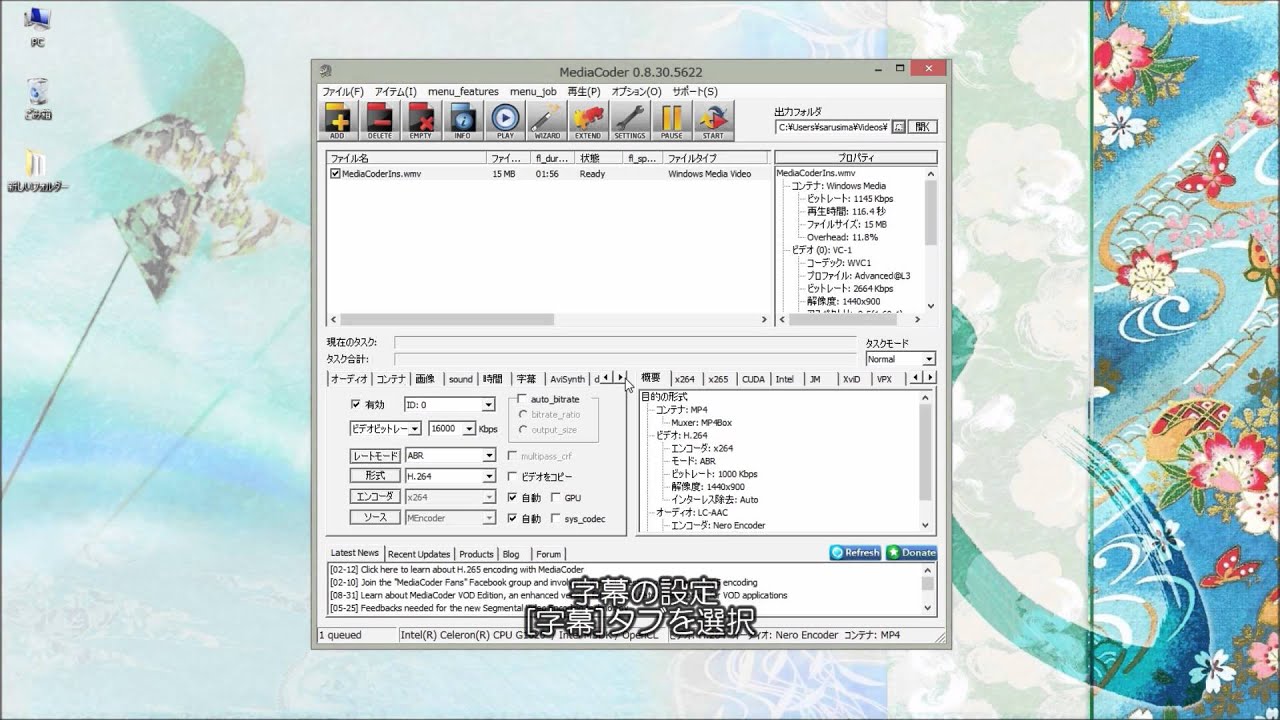
Task: Switch to the x264 tab
Action: 684,379
